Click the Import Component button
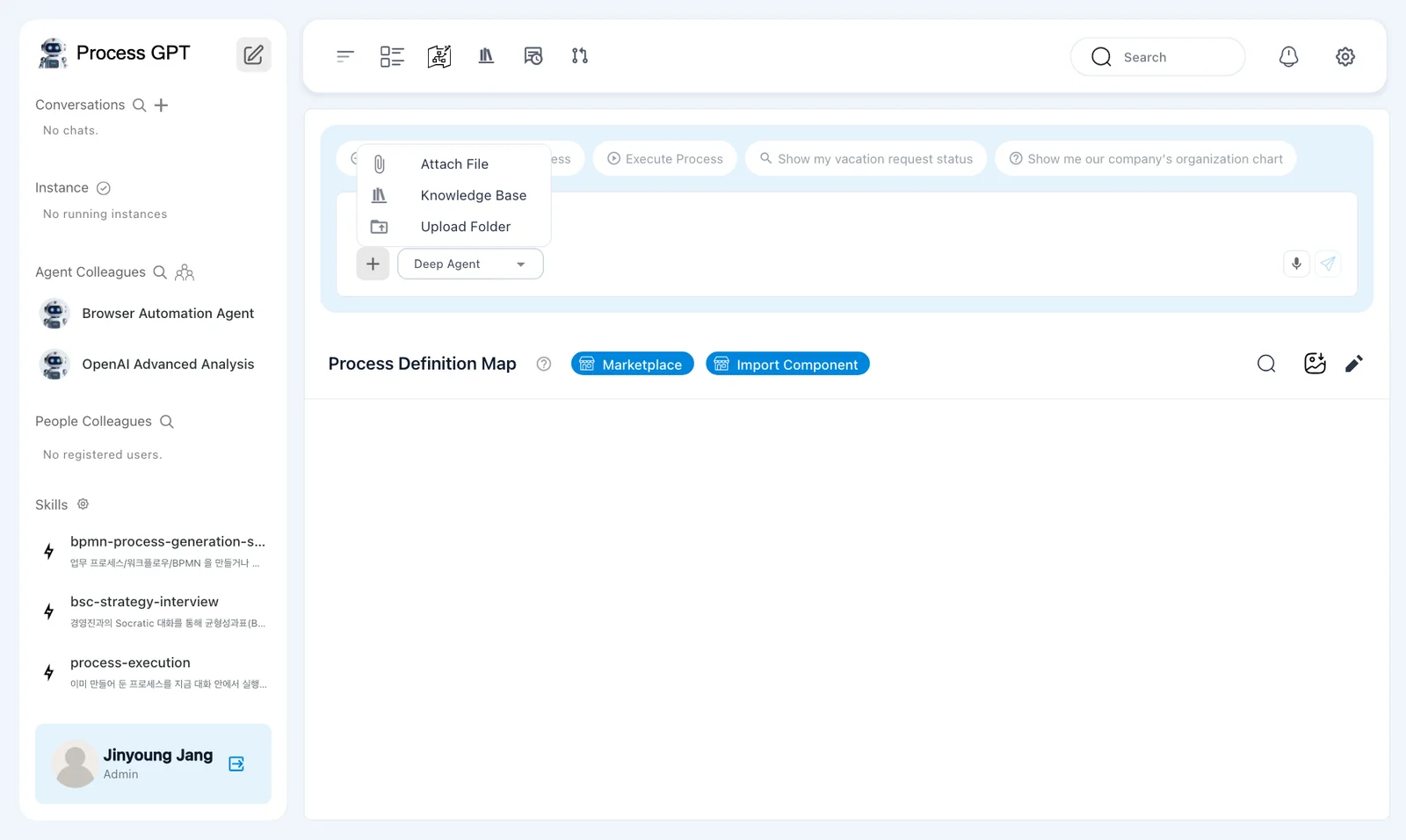 click(x=787, y=364)
